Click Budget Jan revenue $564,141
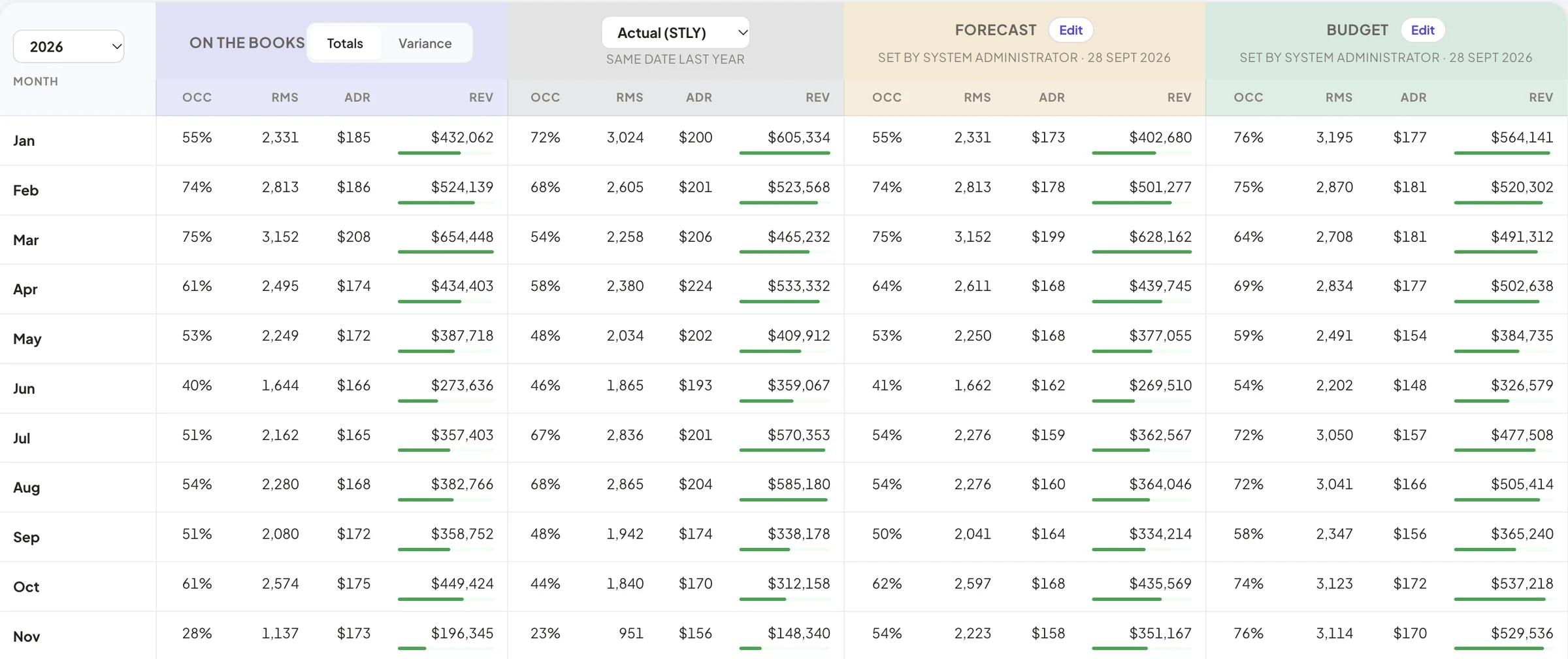Screen dimensions: 1568x659 pos(1522,137)
